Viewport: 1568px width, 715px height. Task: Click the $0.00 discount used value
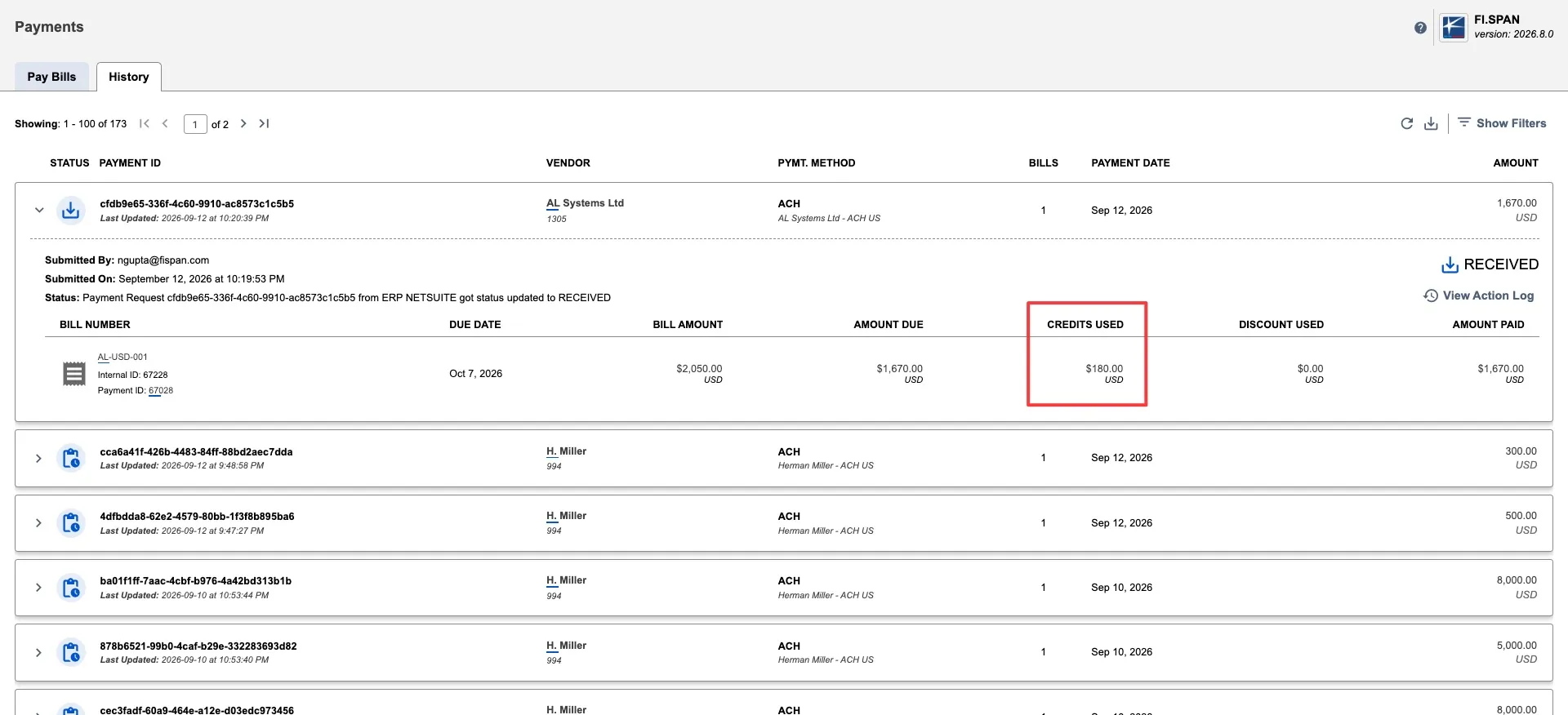point(1310,369)
